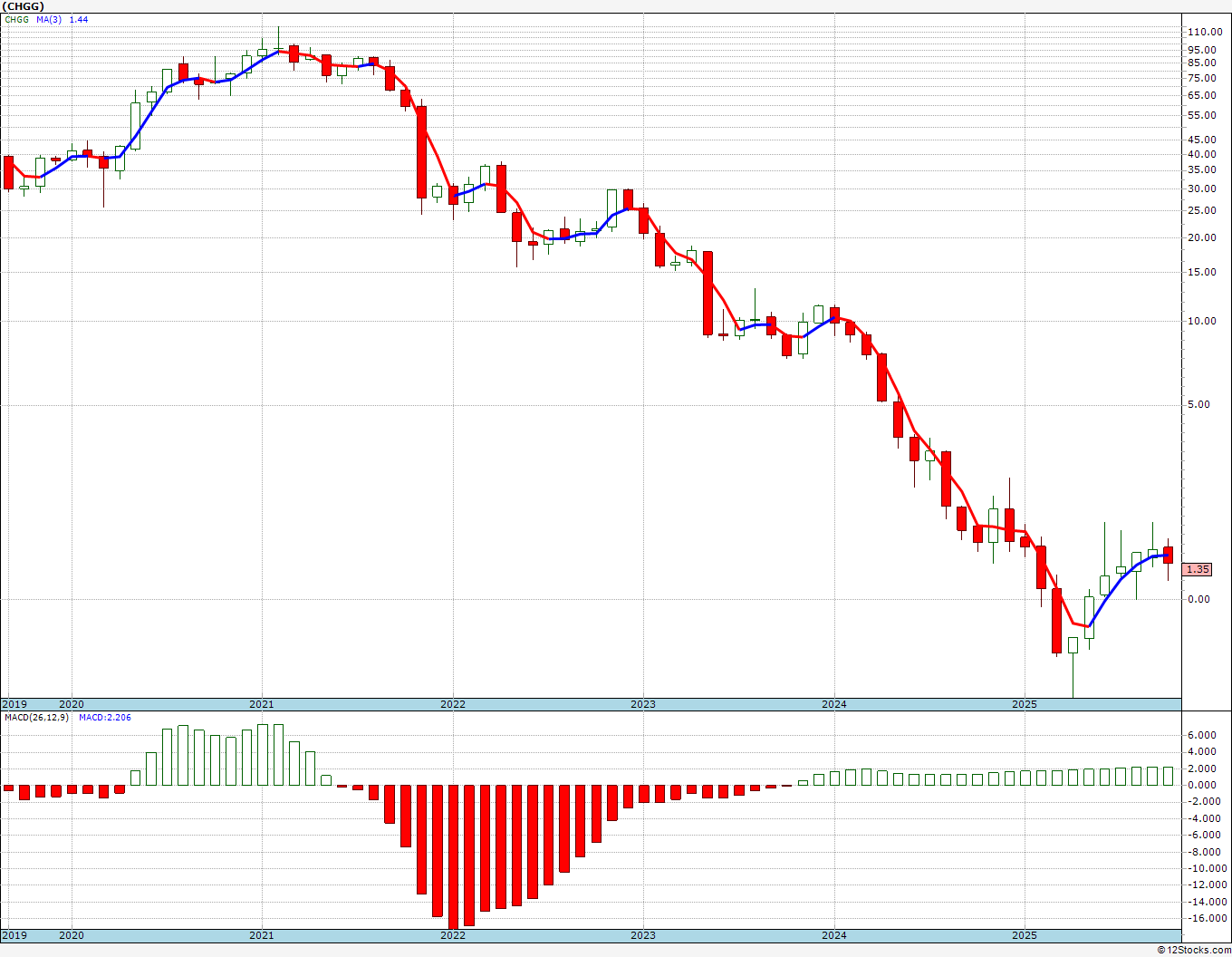Image resolution: width=1232 pixels, height=957 pixels.
Task: Select the 5.00 price axis label
Action: [1198, 404]
